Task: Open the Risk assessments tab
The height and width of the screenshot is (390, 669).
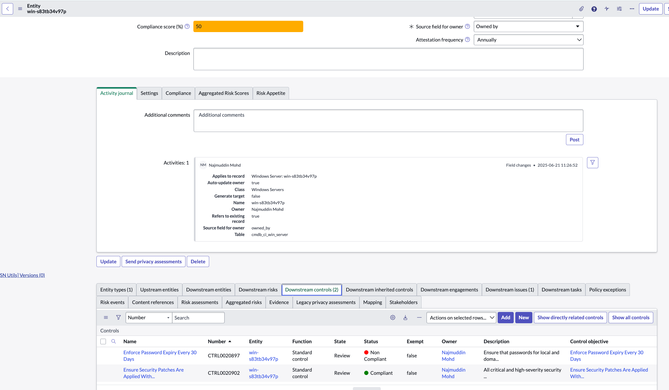Action: coord(200,302)
